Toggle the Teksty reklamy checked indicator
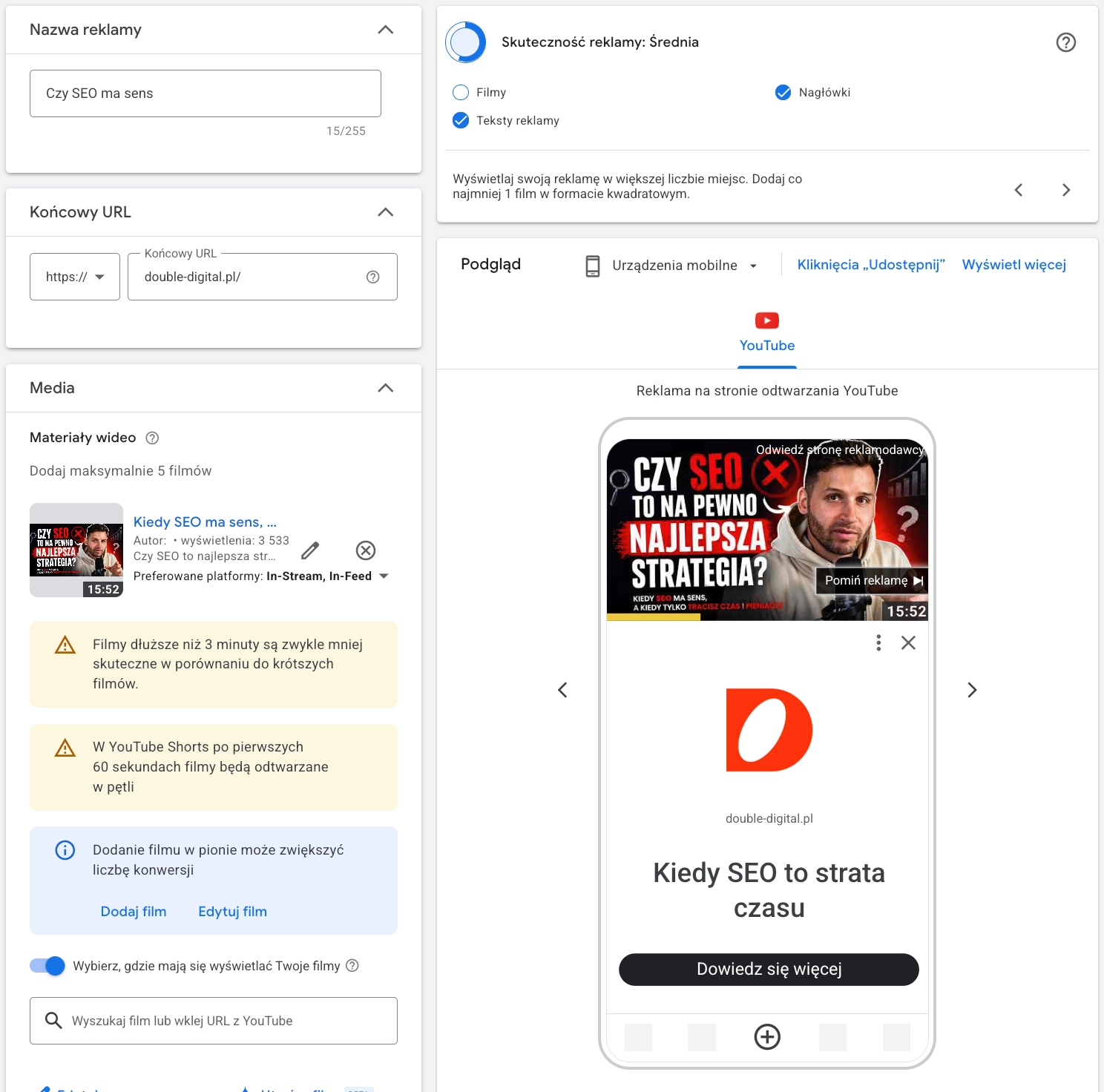Viewport: 1104px width, 1092px height. click(461, 120)
